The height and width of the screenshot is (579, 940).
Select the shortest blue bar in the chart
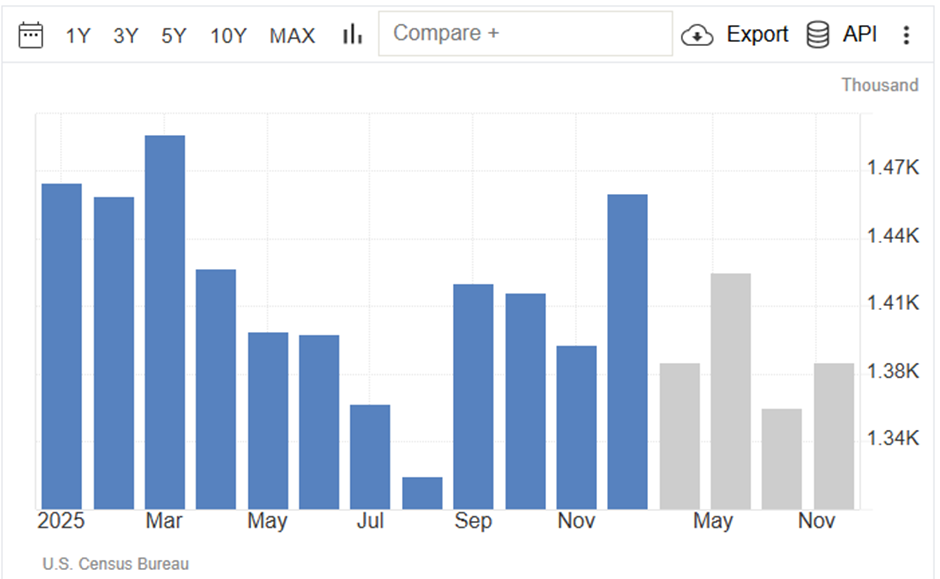pyautogui.click(x=422, y=493)
